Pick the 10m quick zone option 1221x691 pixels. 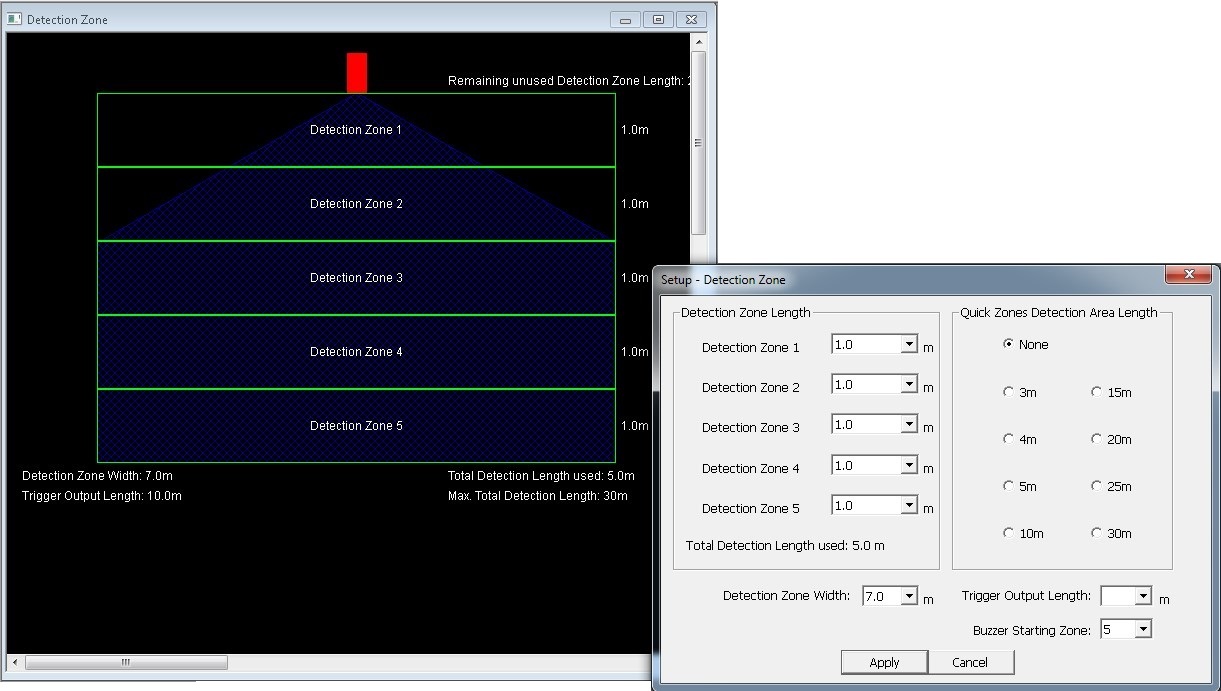click(x=1008, y=533)
